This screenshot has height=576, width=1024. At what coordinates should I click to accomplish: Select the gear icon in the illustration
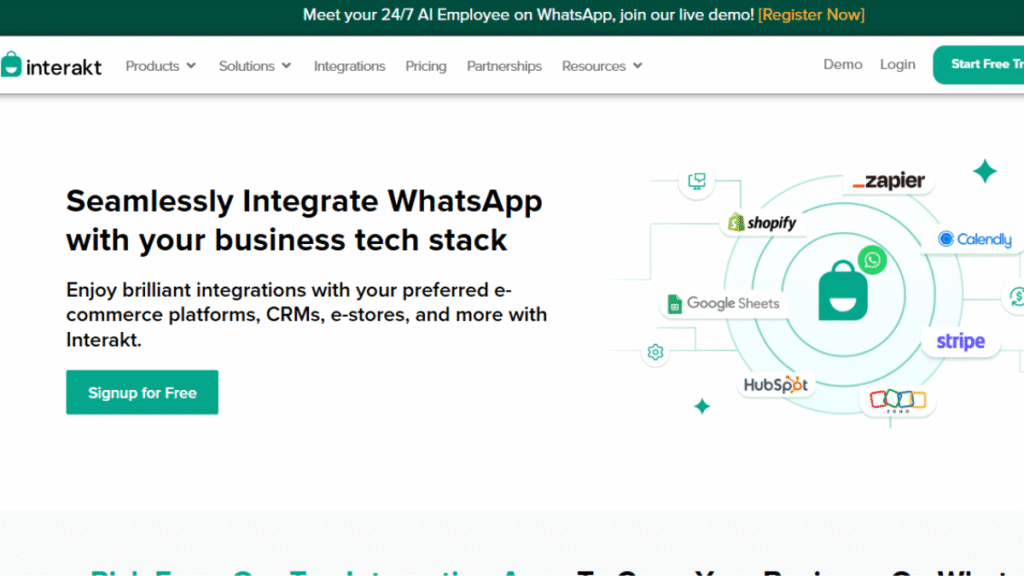(655, 352)
